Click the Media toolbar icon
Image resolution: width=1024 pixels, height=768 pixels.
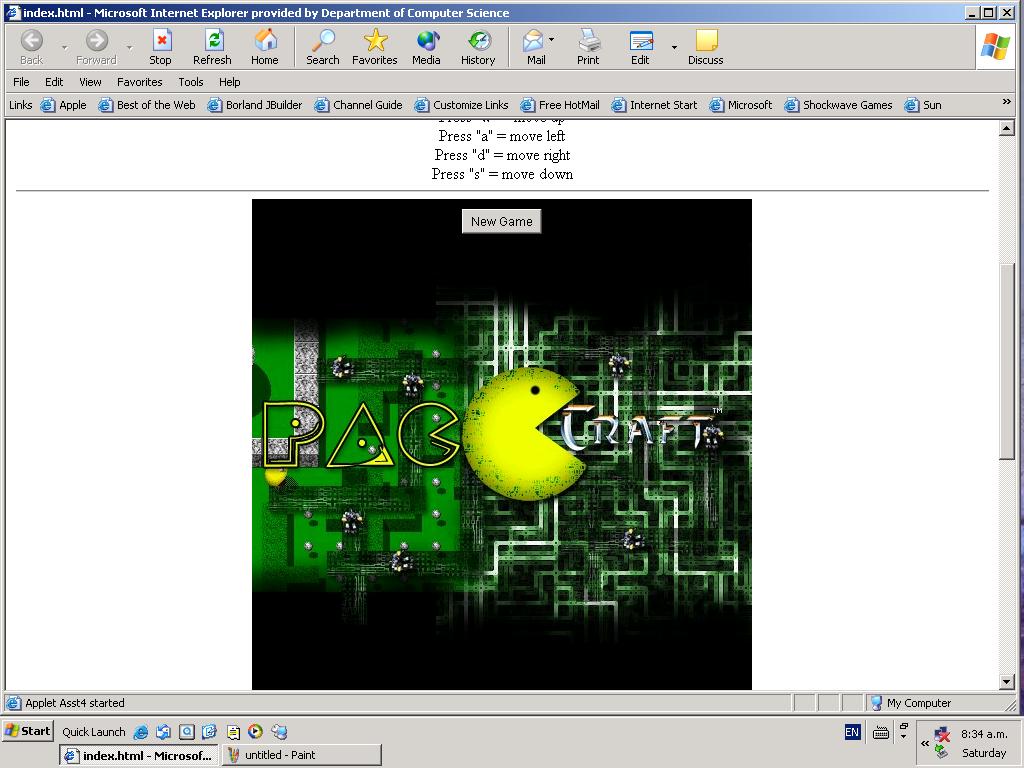coord(426,47)
